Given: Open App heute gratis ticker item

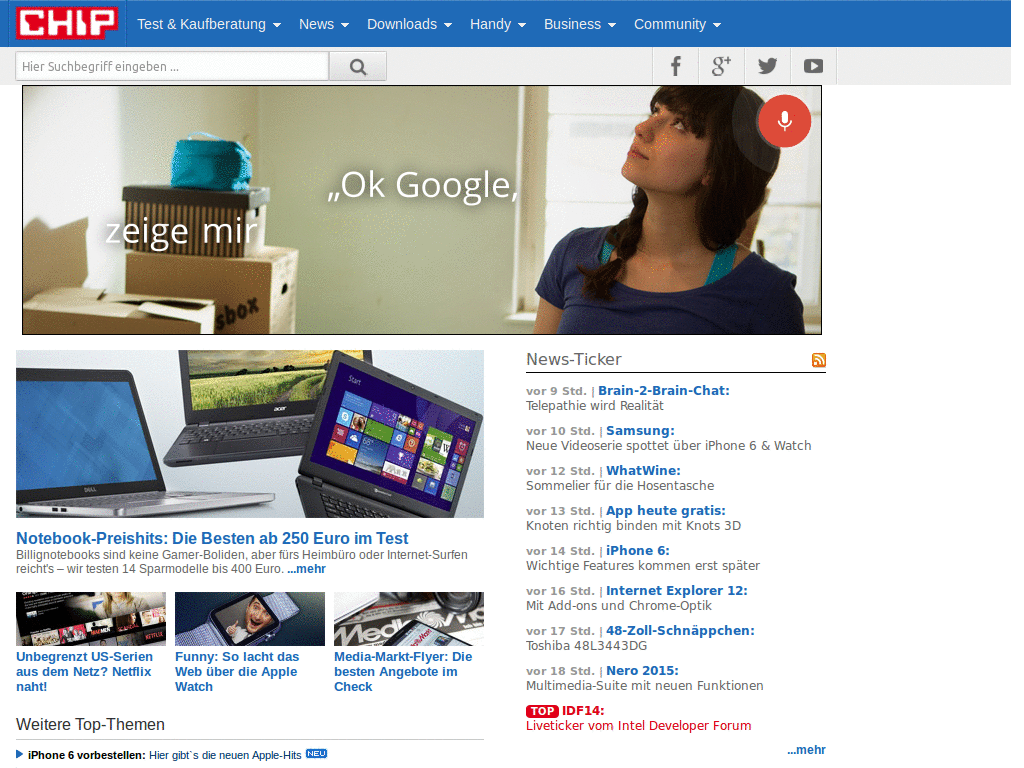Looking at the screenshot, I should [x=665, y=511].
